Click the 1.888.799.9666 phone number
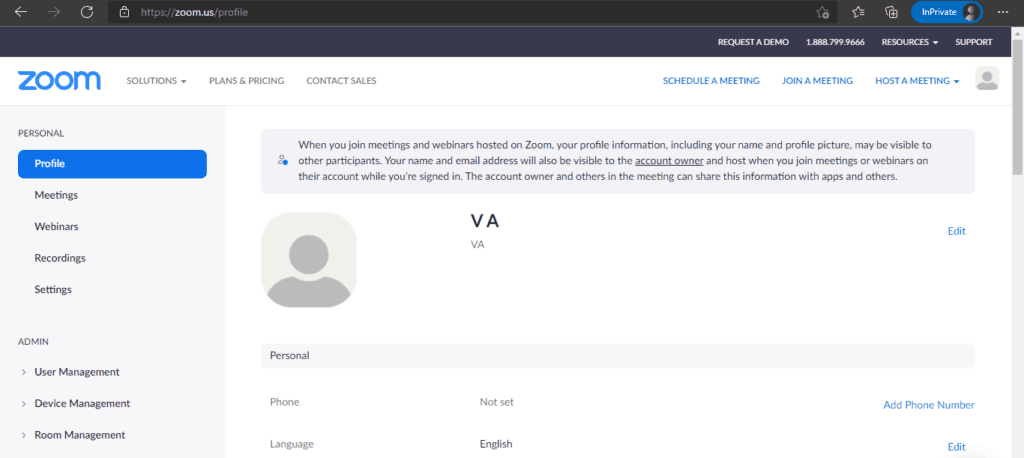Viewport: 1024px width, 458px height. tap(835, 42)
